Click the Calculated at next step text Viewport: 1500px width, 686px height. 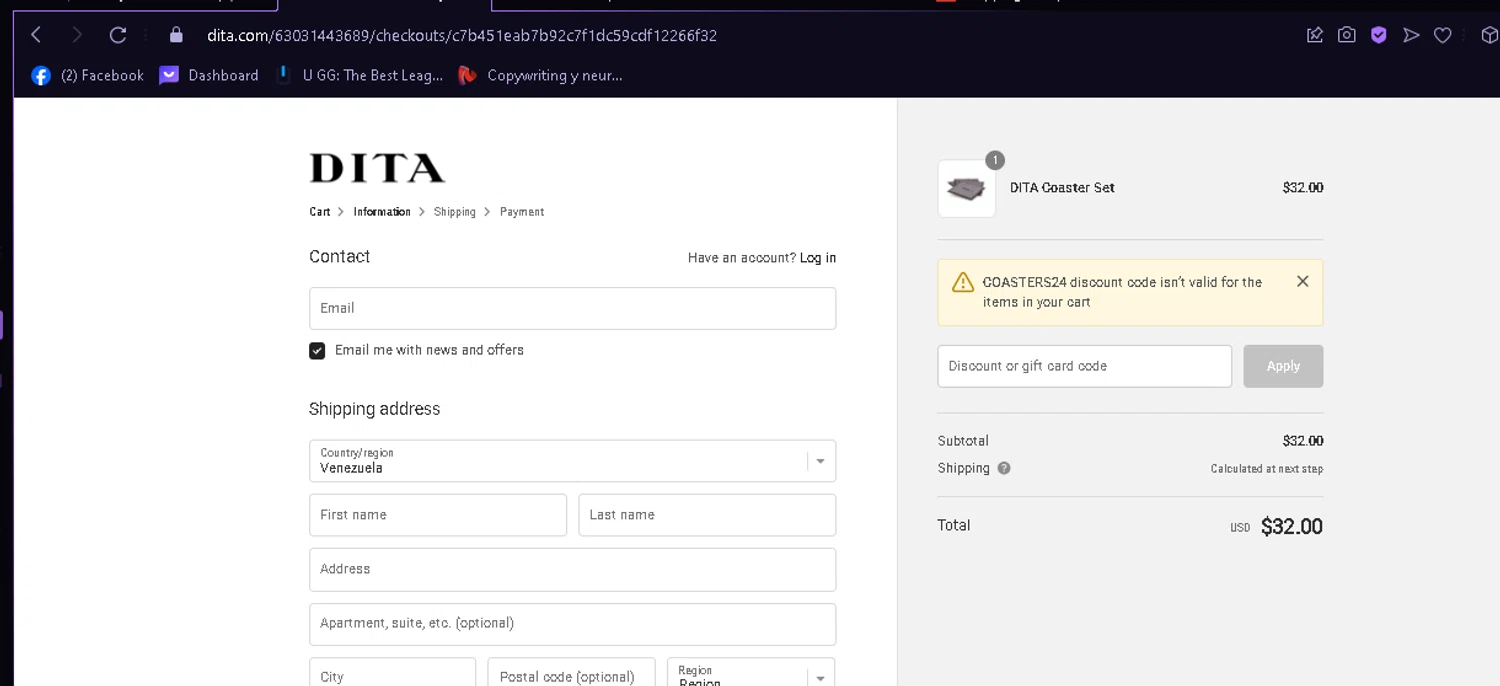tap(1267, 469)
